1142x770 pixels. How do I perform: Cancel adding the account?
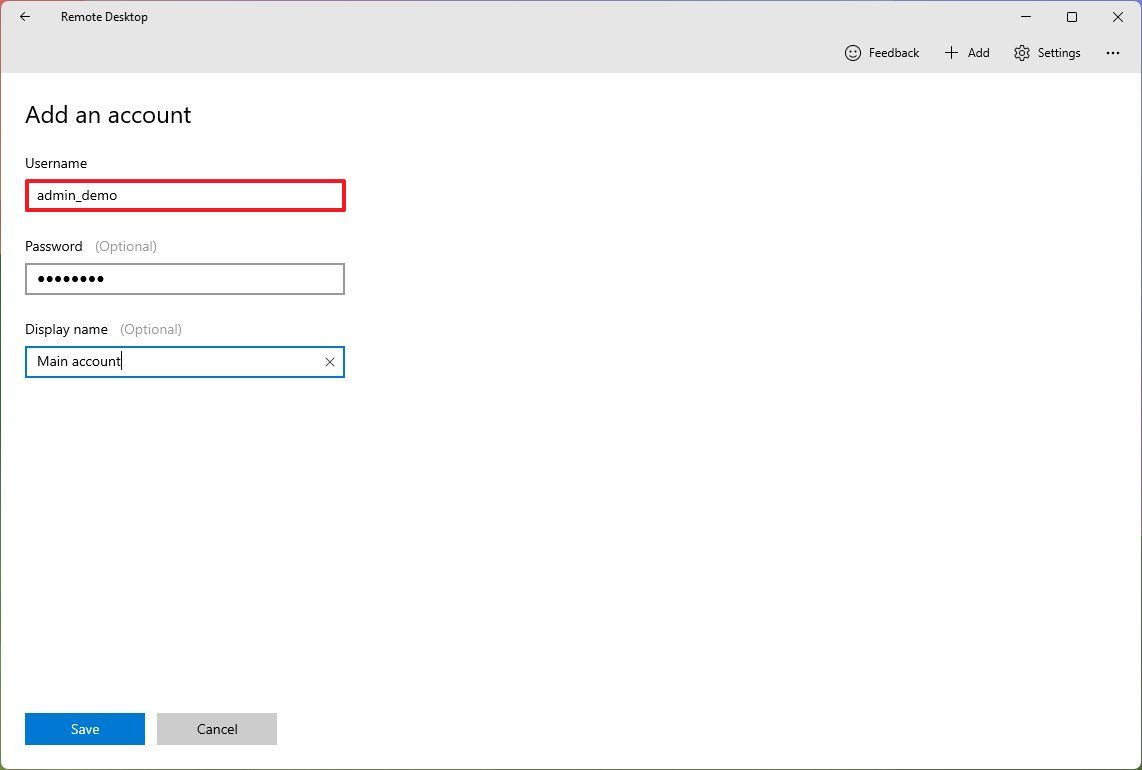tap(216, 729)
